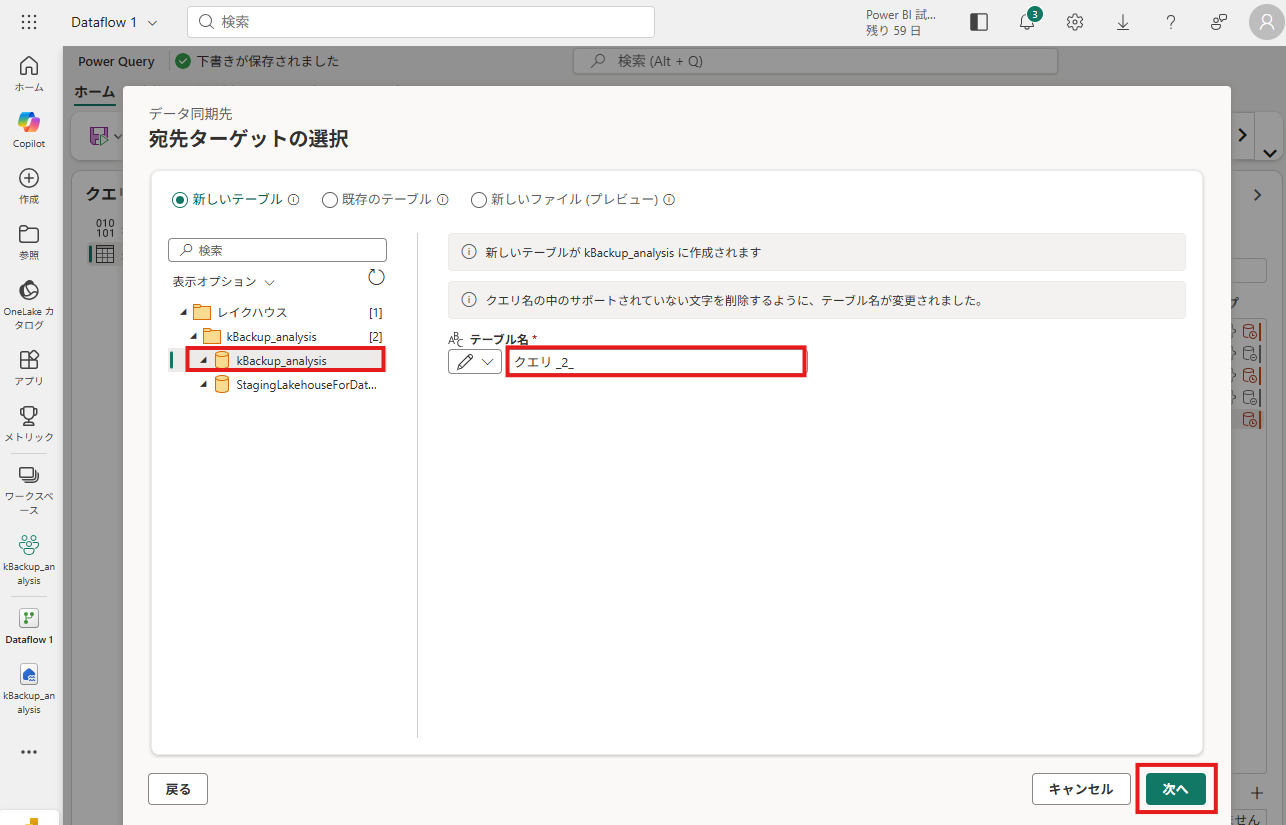Open the settings gear icon

tap(1075, 22)
